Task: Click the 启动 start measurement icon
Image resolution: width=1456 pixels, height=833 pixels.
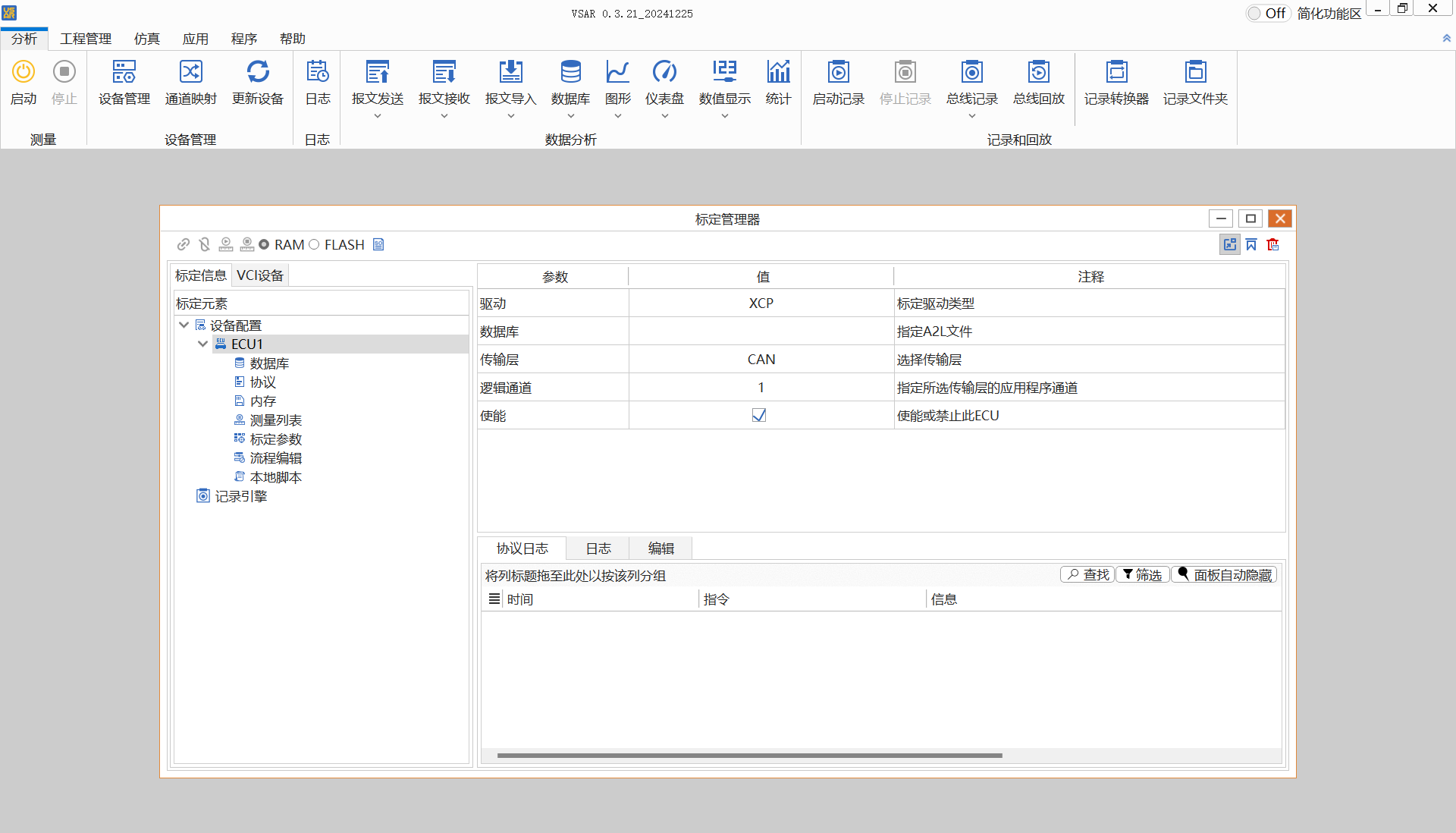Action: [24, 72]
